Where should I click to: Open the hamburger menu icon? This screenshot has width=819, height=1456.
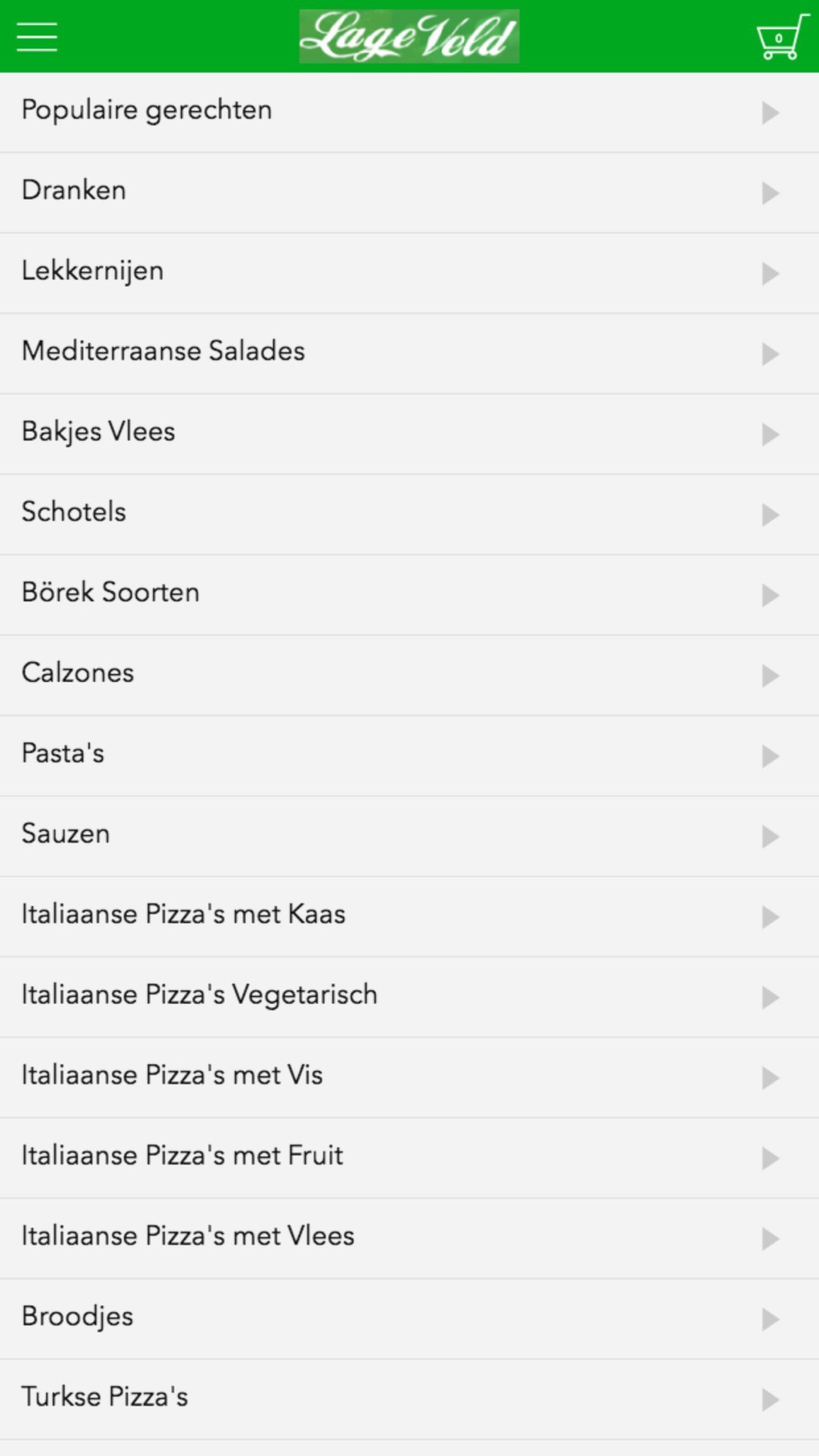pos(37,37)
